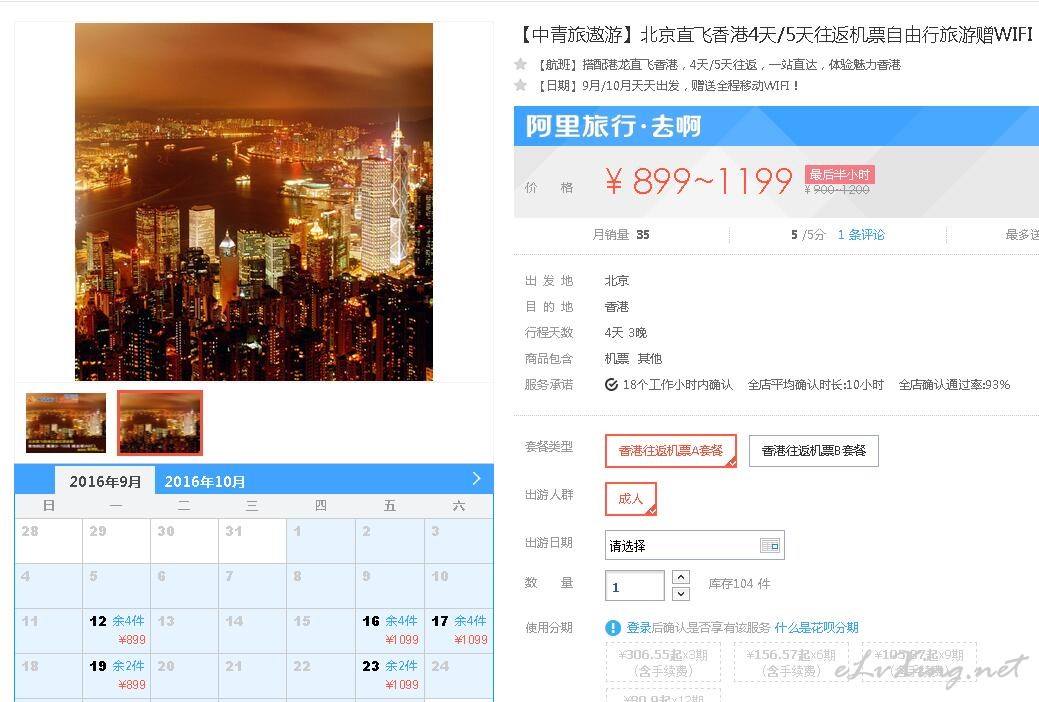
Task: Click the quantity input field showing 1
Action: tap(634, 586)
